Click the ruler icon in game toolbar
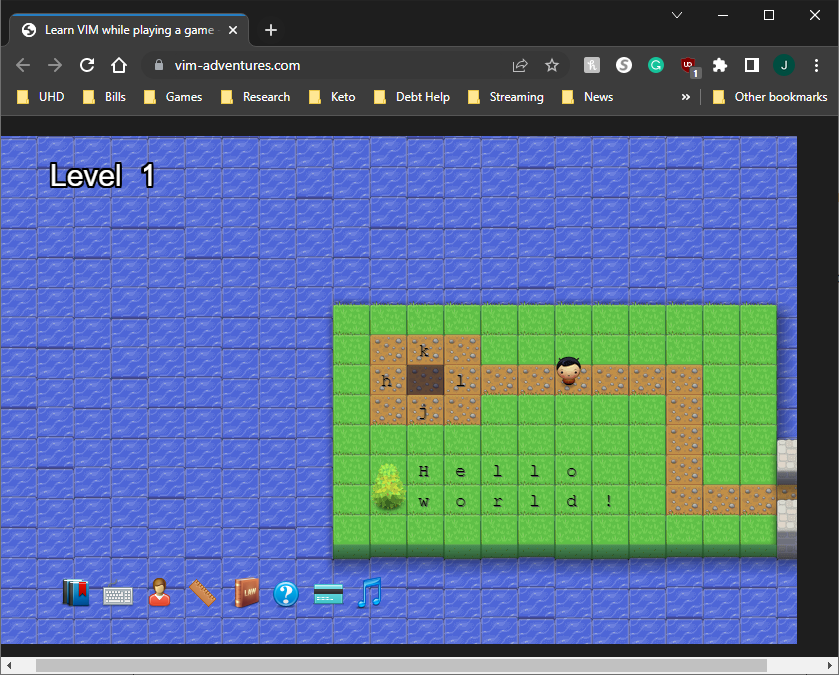The height and width of the screenshot is (675, 839). 202,593
